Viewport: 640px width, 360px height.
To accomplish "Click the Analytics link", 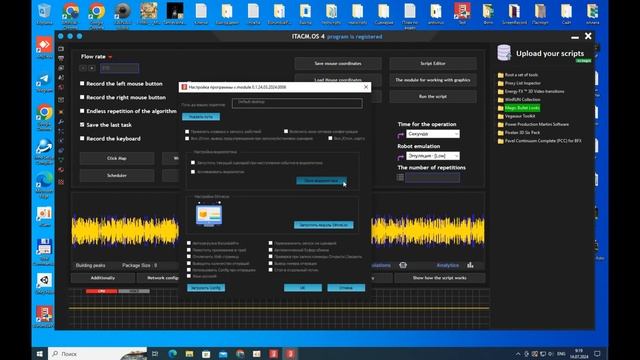I will tap(448, 265).
